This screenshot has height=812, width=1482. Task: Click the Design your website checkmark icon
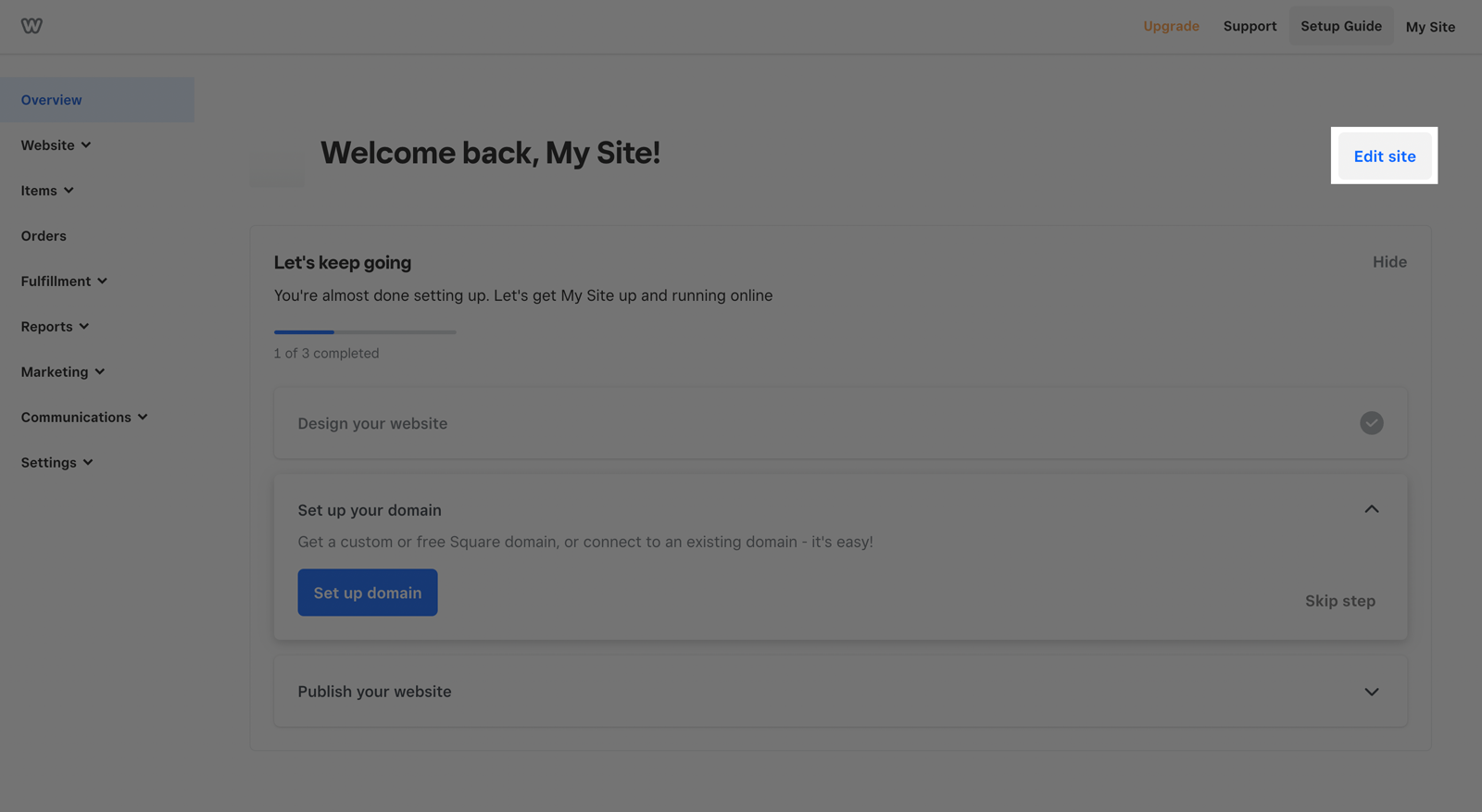pyautogui.click(x=1371, y=423)
